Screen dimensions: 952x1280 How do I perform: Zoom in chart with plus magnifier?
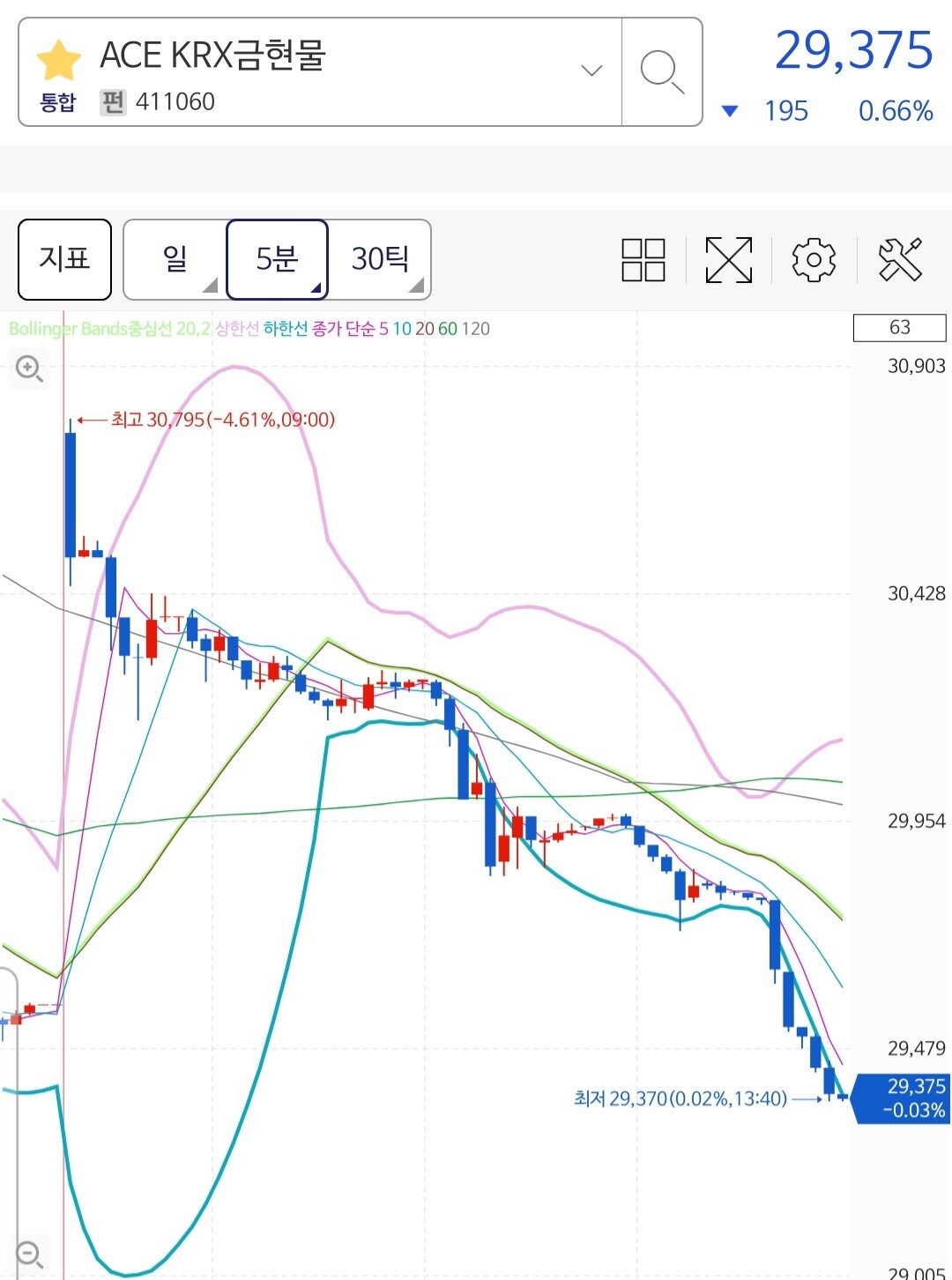[29, 368]
